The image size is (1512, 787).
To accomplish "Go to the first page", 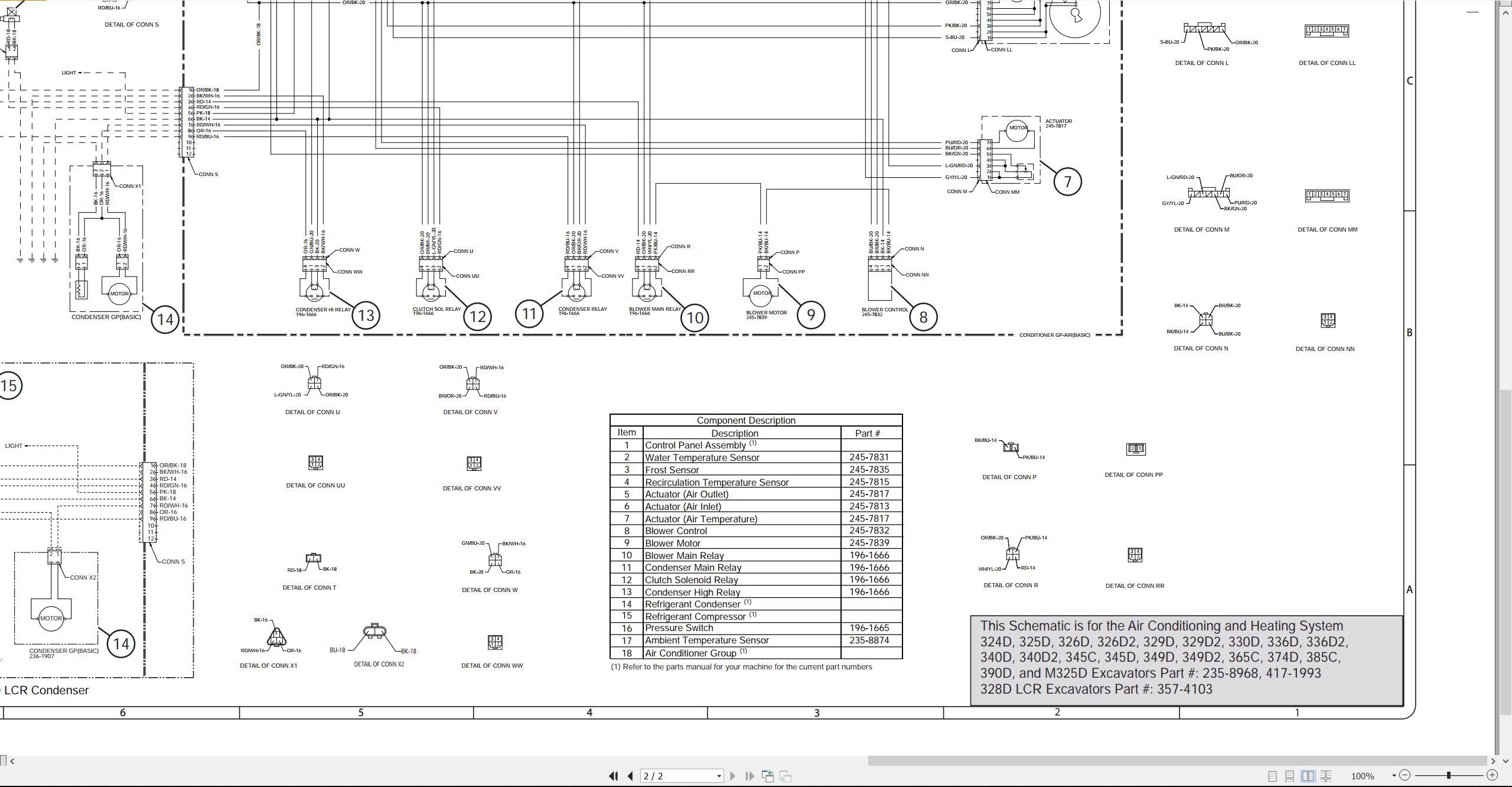I will click(x=614, y=776).
